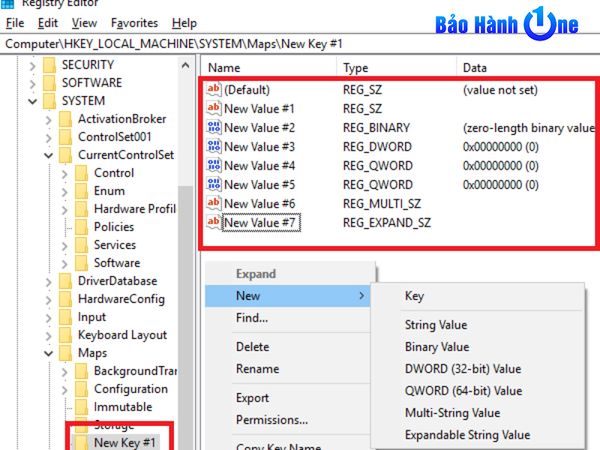Click the icon of New Value #6

pyautogui.click(x=212, y=203)
